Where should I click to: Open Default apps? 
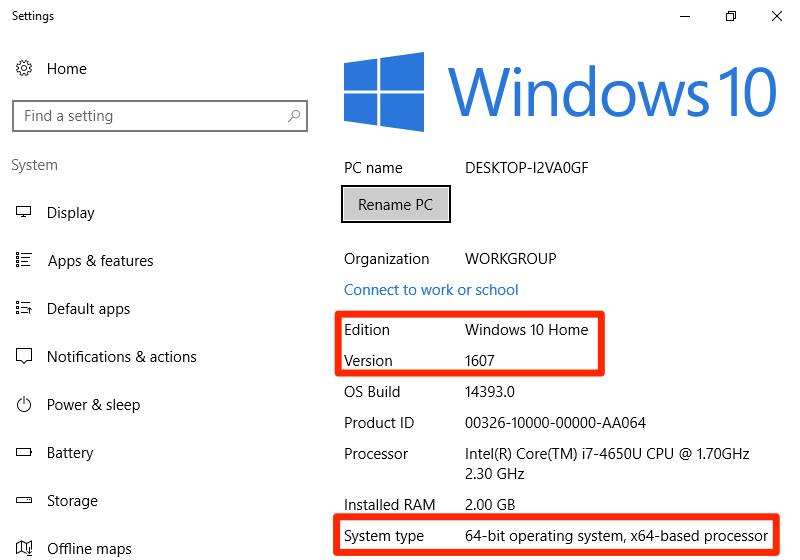click(88, 309)
